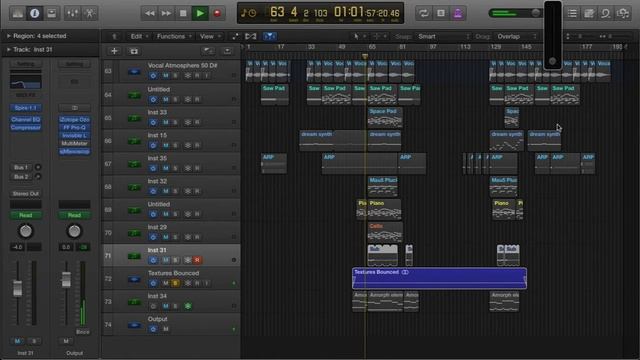Toggle the Inspector info button

pyautogui.click(x=35, y=13)
